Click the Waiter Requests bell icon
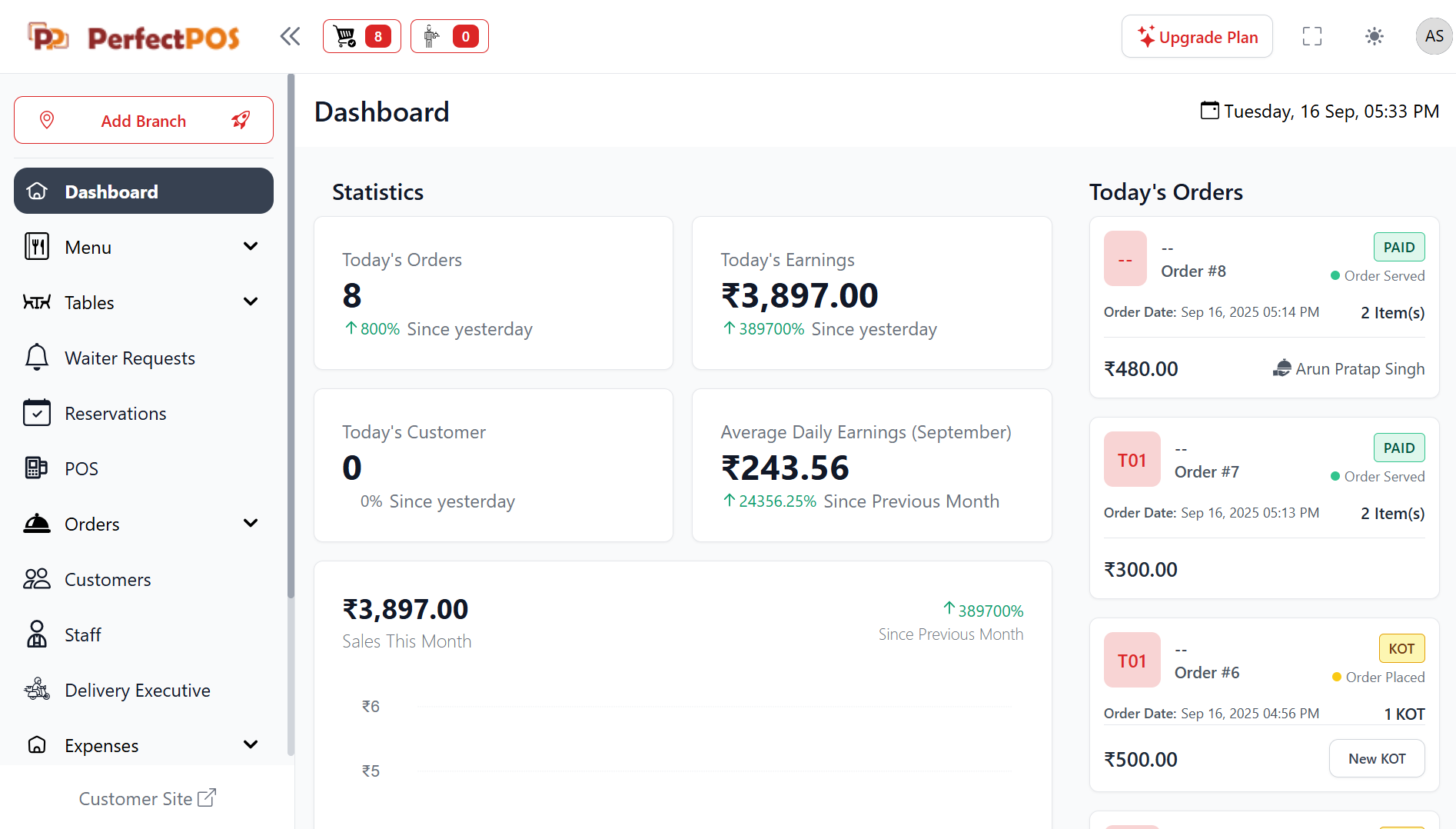 (36, 358)
